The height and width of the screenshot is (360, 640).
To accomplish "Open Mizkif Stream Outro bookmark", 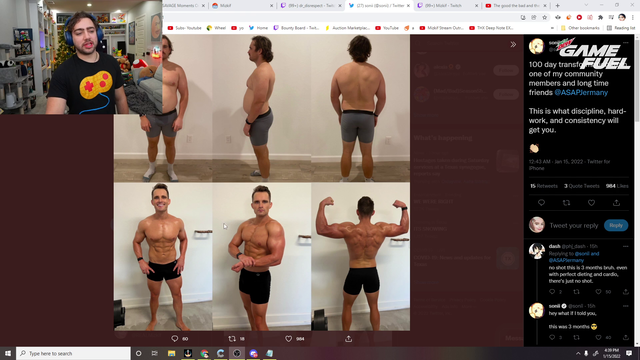I will tap(442, 28).
